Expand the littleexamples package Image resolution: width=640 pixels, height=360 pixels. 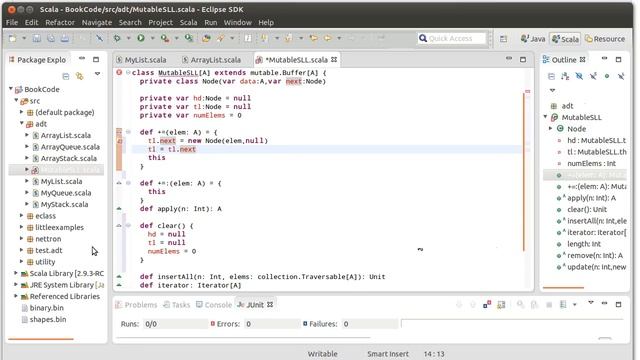pyautogui.click(x=22, y=227)
